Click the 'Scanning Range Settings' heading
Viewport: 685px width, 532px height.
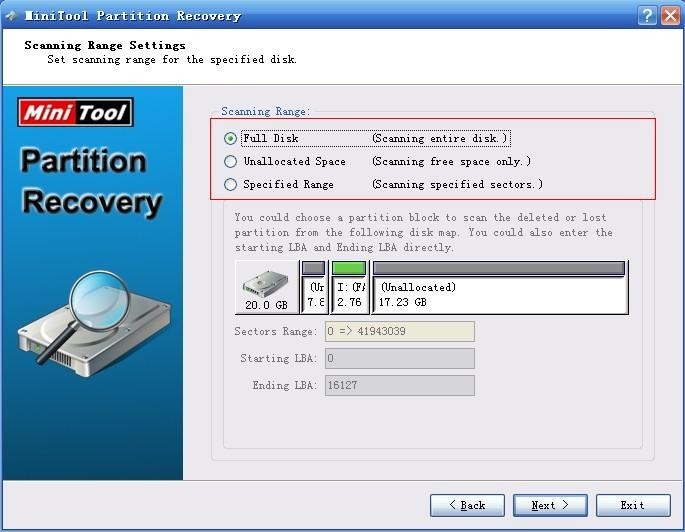(x=105, y=45)
